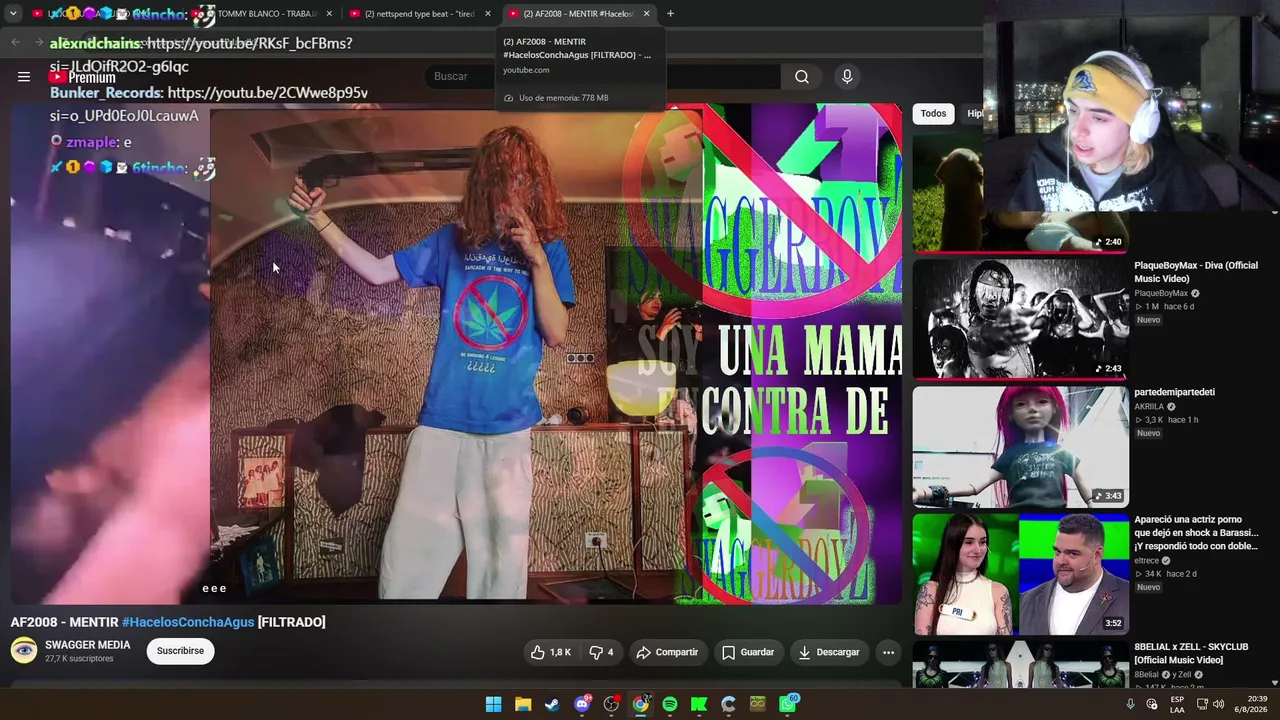Switch to the nettspend type beat tab

pos(420,14)
